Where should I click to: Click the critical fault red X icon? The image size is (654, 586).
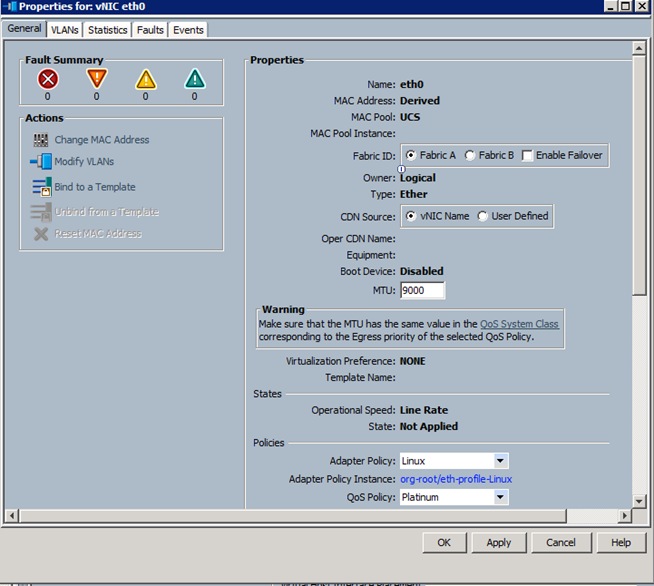point(48,79)
